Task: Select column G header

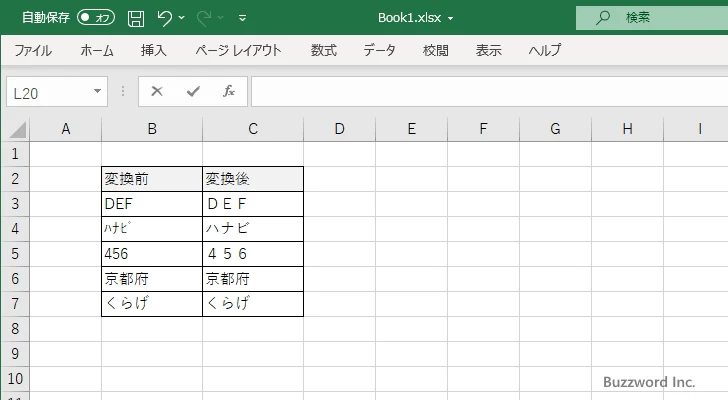Action: pos(555,129)
